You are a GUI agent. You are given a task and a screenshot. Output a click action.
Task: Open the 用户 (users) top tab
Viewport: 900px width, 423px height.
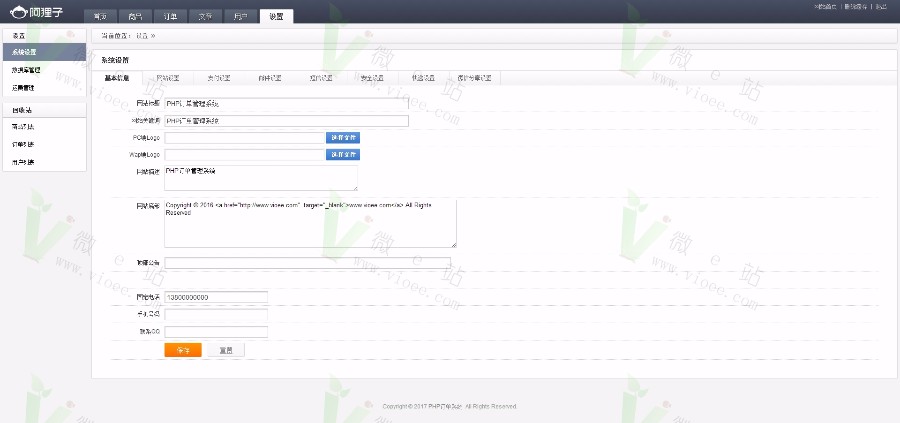pyautogui.click(x=240, y=17)
